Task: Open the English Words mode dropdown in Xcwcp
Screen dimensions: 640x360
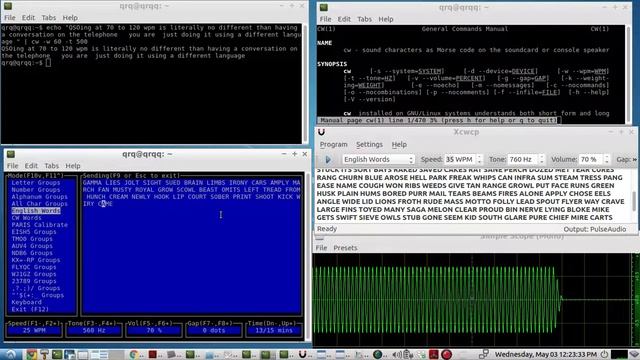Action: [378, 159]
